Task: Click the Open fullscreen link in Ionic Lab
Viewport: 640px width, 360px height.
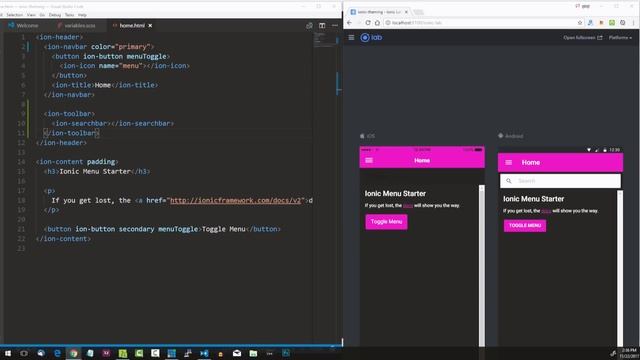Action: [x=582, y=38]
